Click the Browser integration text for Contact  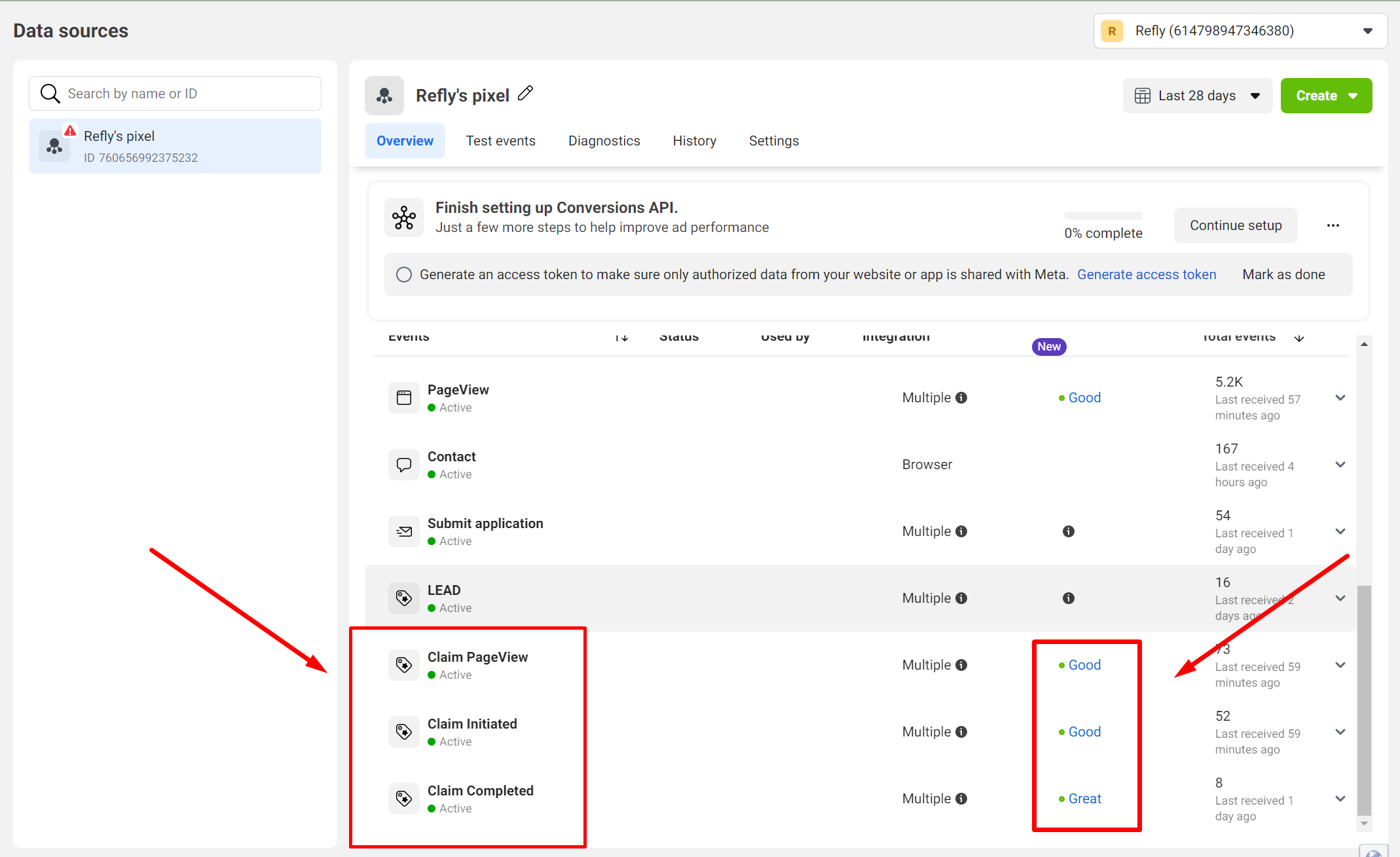coord(927,465)
